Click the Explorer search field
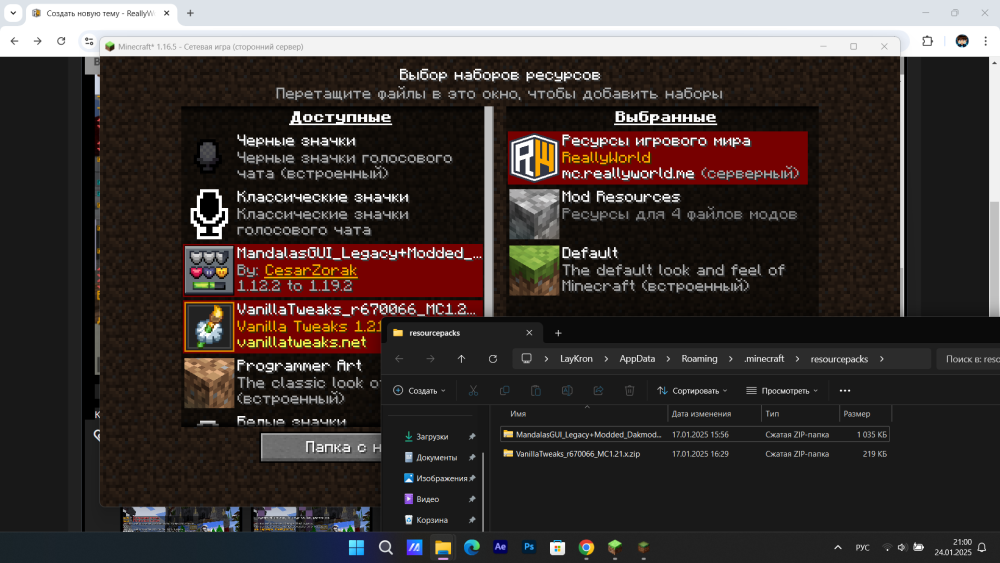Viewport: 1000px width, 563px height. click(968, 359)
